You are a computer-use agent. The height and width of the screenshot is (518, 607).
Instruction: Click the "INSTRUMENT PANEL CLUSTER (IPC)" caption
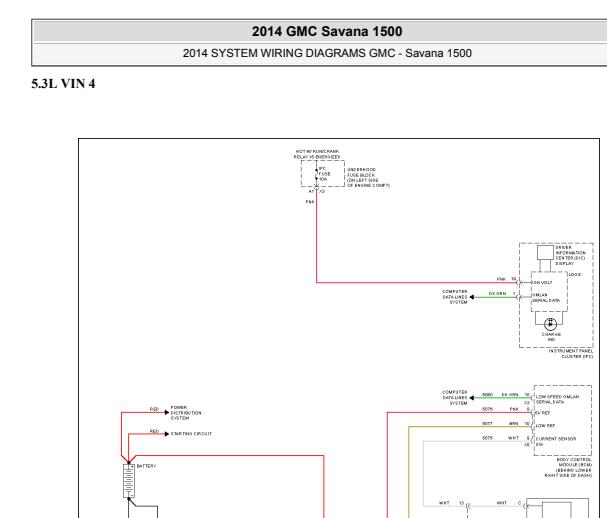571,353
